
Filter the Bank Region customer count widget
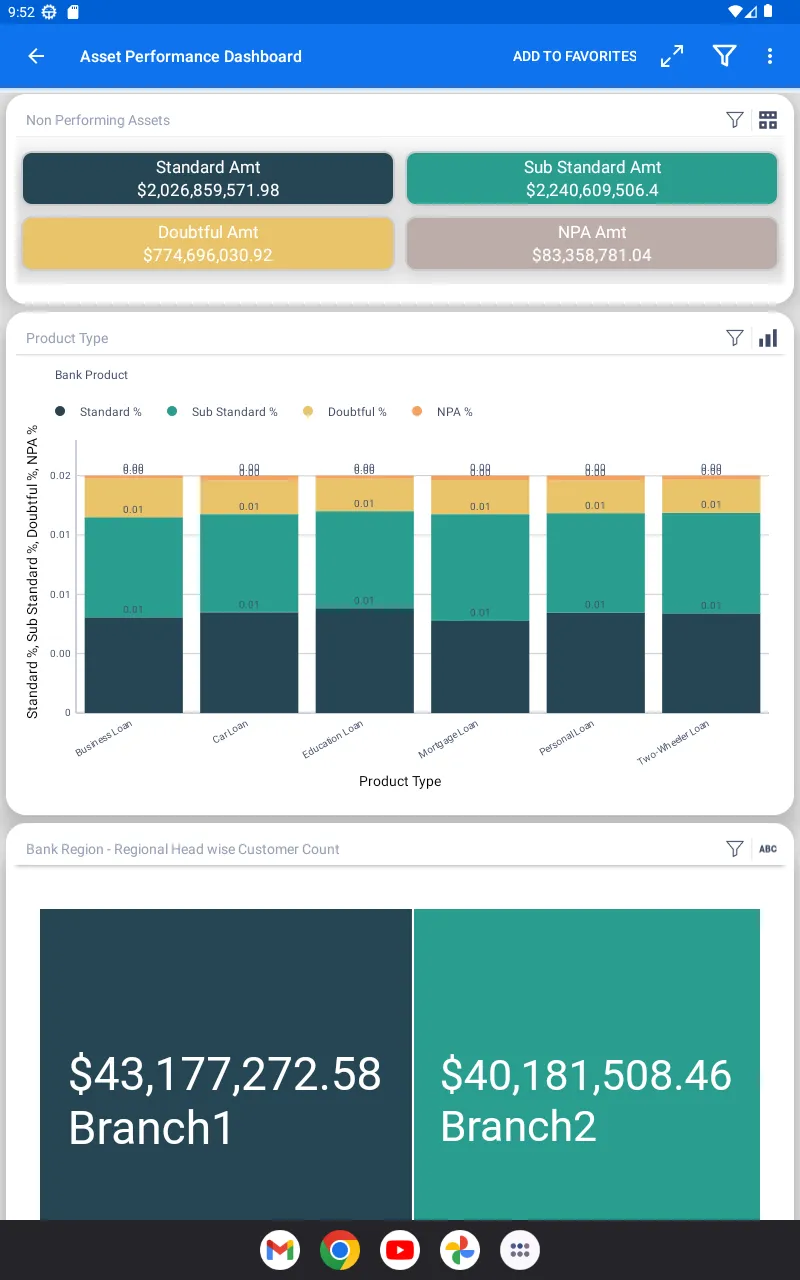[x=735, y=849]
